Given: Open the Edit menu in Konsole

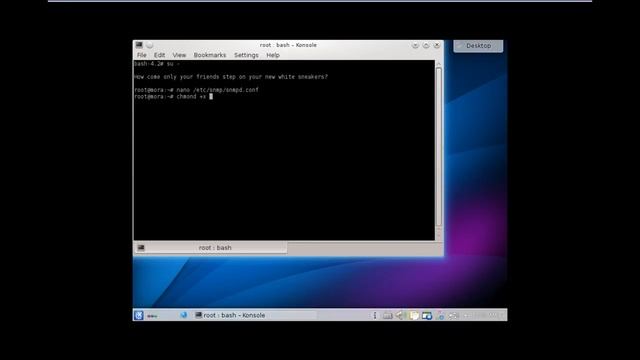Looking at the screenshot, I should point(159,55).
